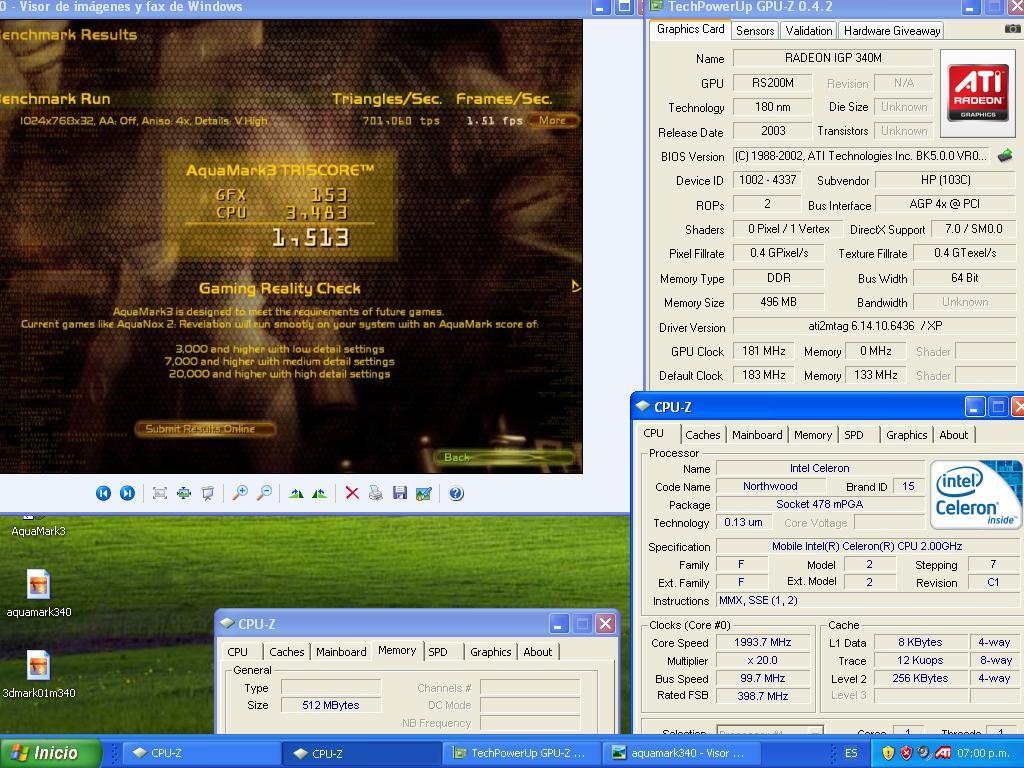Select Graphics Card tab in GPU-Z
Viewport: 1024px width, 768px height.
click(690, 29)
